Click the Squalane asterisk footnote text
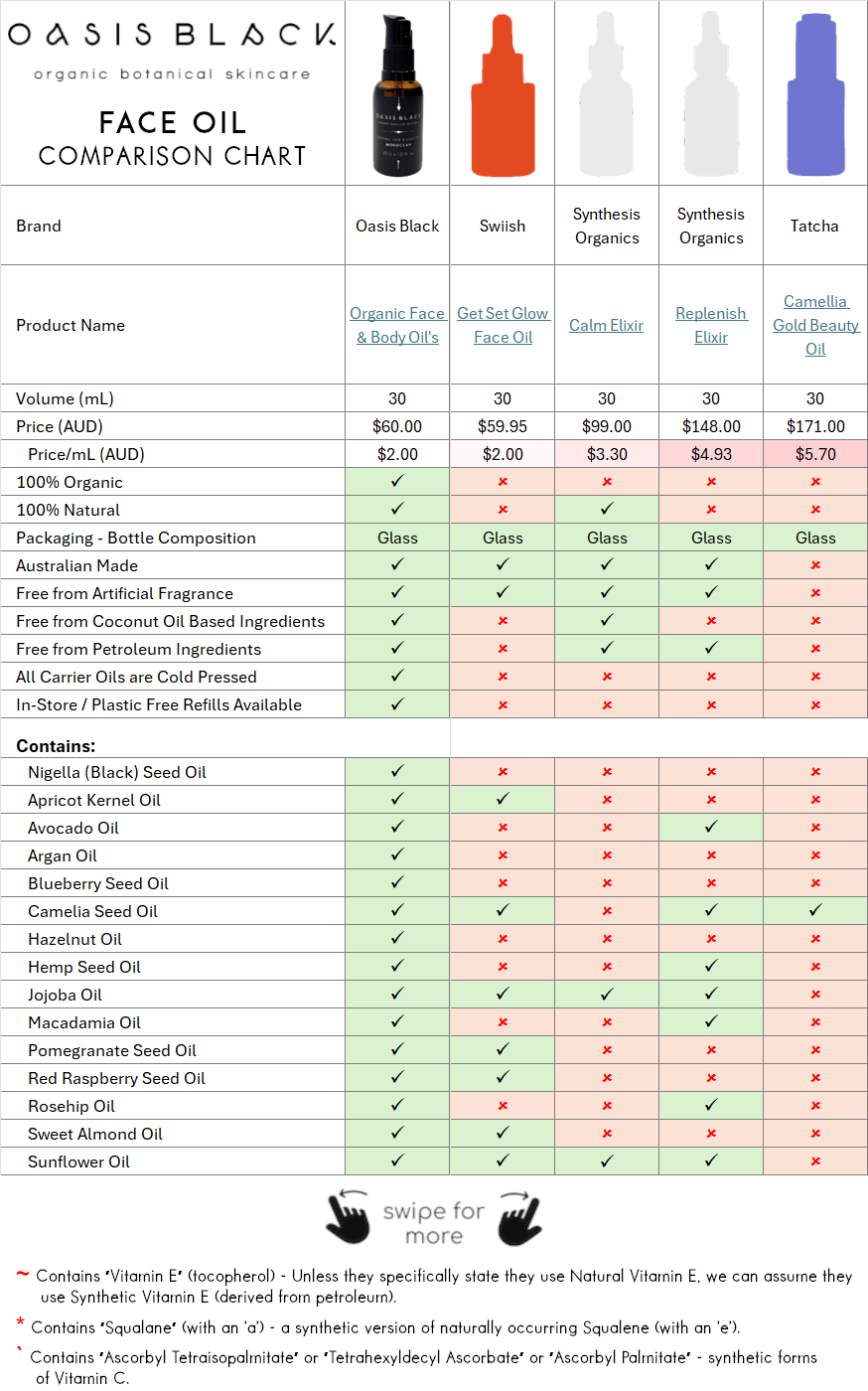This screenshot has height=1391, width=868. pyautogui.click(x=385, y=1327)
